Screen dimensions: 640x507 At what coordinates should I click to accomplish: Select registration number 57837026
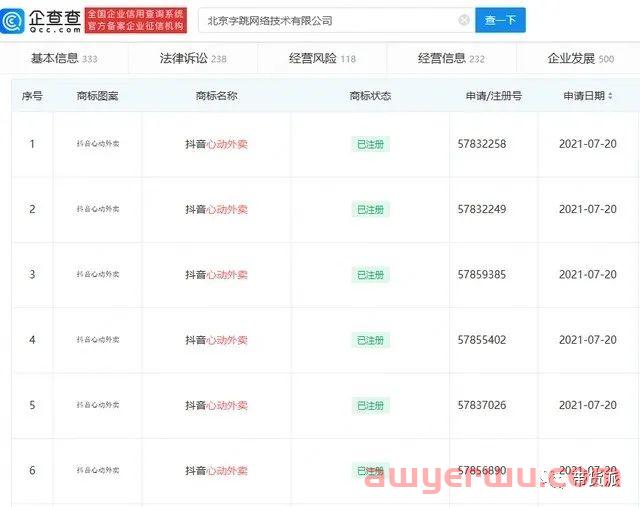click(482, 405)
